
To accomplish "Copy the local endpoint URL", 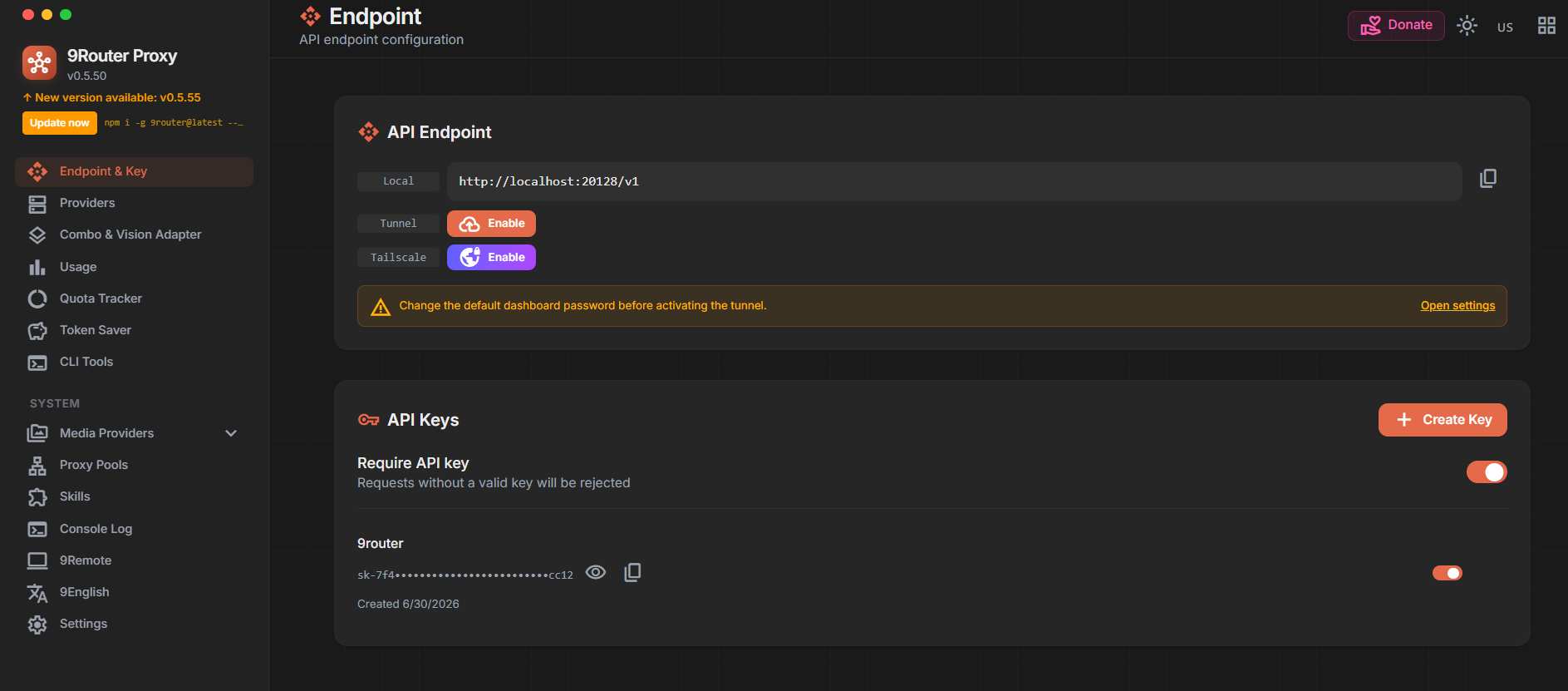I will point(1488,179).
